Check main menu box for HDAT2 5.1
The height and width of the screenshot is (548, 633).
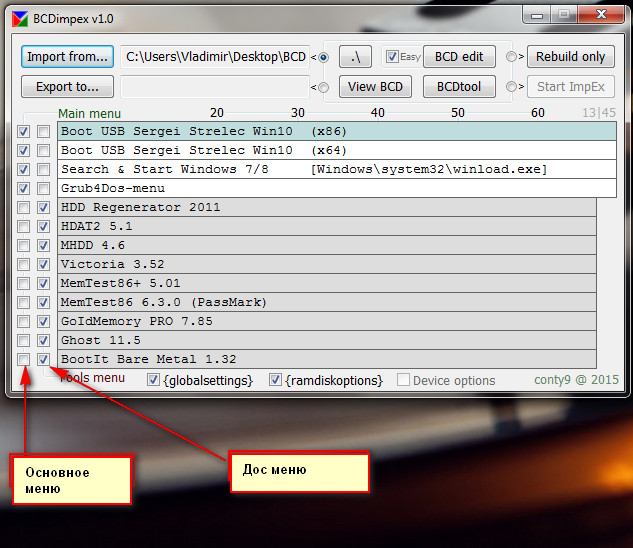pyautogui.click(x=23, y=226)
